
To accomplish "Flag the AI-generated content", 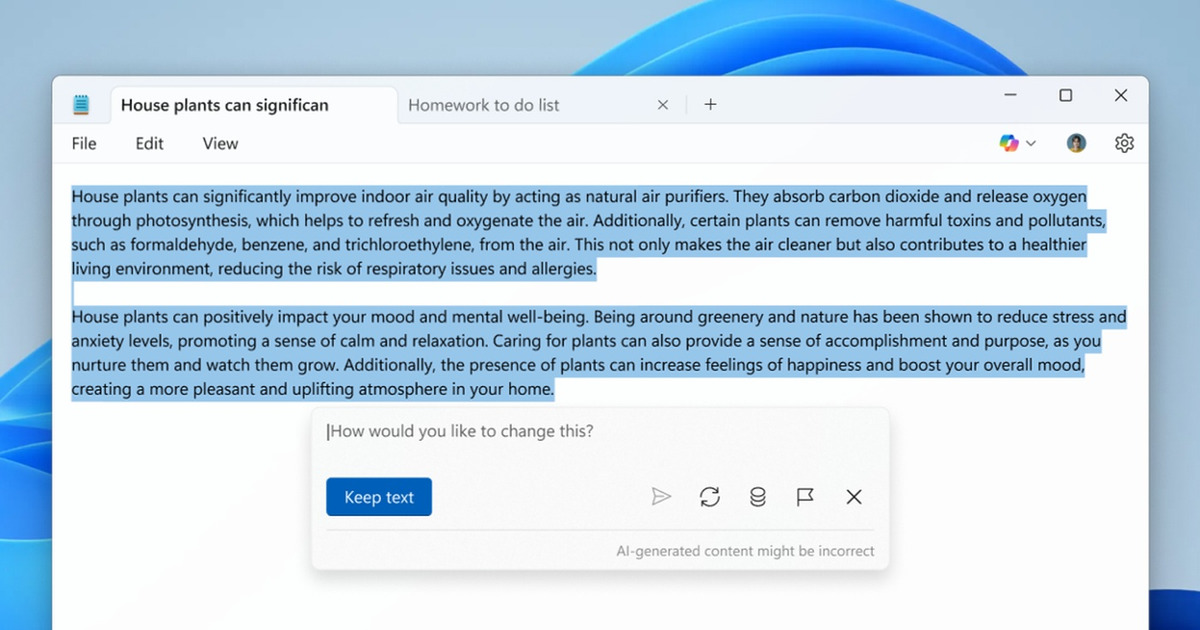I will [x=806, y=496].
